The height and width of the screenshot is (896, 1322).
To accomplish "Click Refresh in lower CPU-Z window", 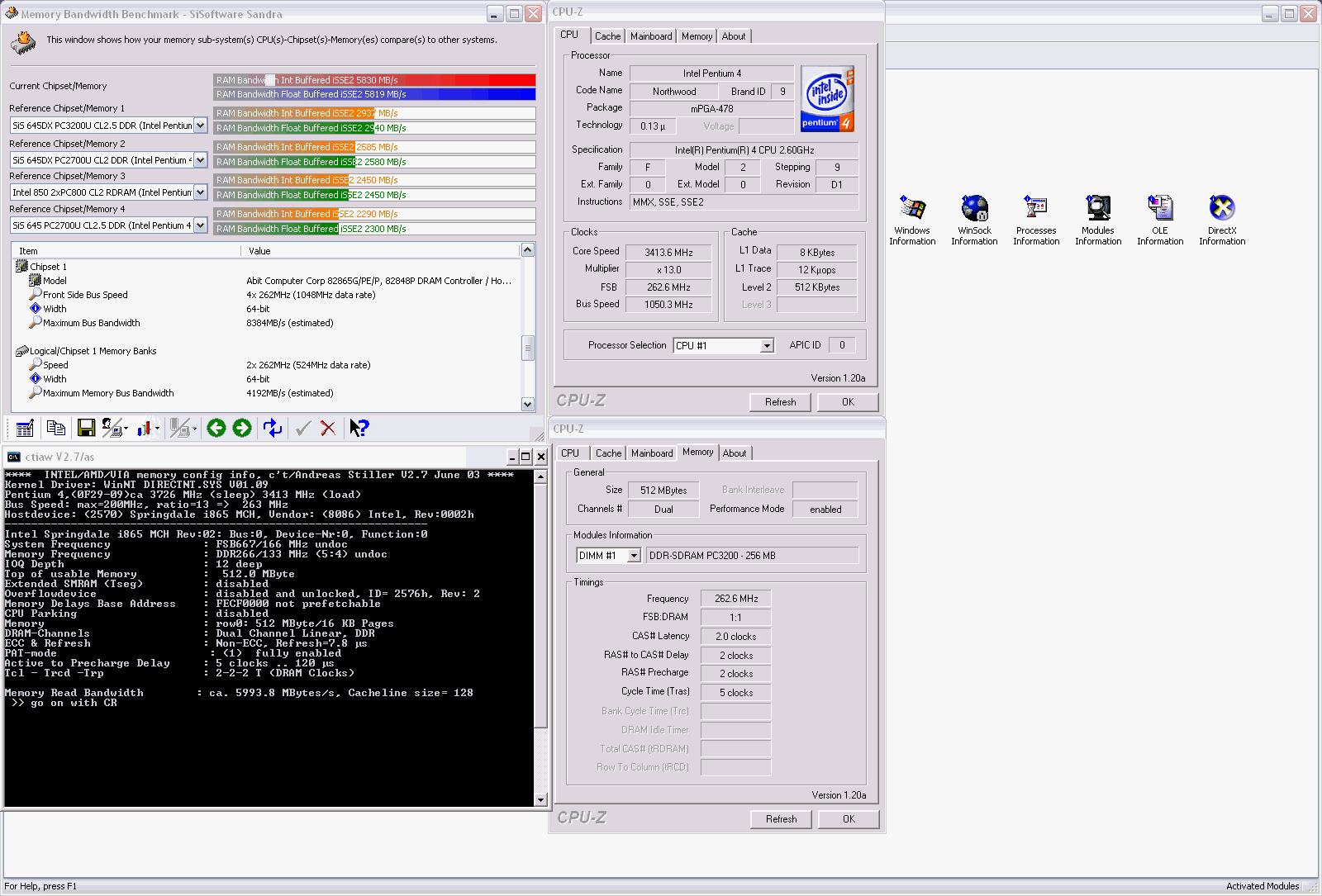I will [x=782, y=819].
